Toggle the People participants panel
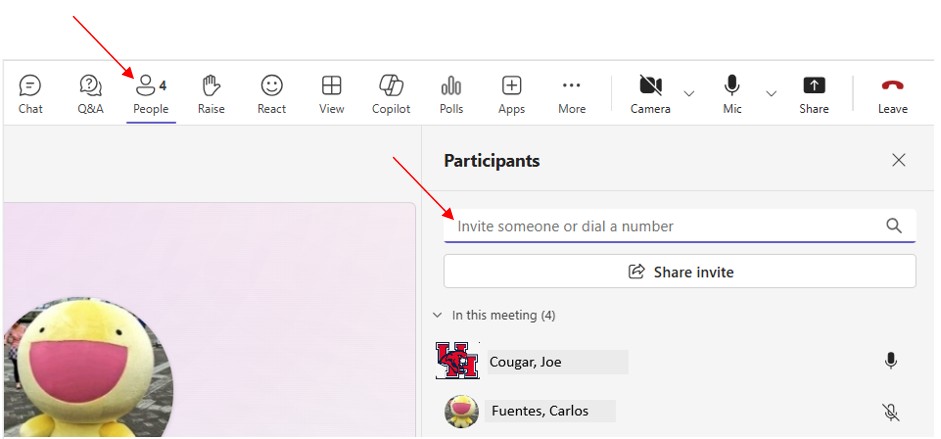The image size is (941, 439). [151, 95]
